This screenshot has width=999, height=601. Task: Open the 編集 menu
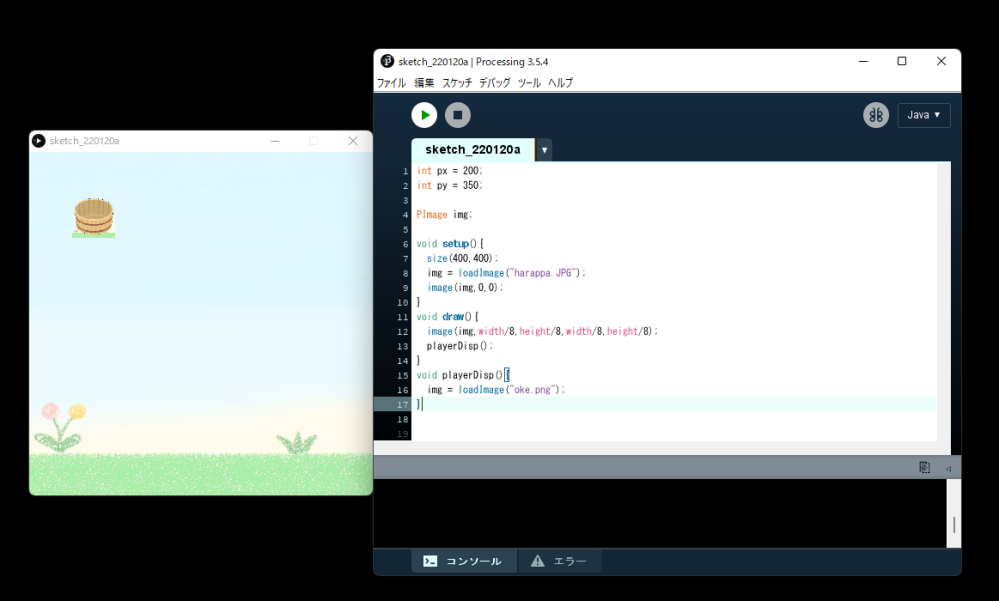pos(424,83)
